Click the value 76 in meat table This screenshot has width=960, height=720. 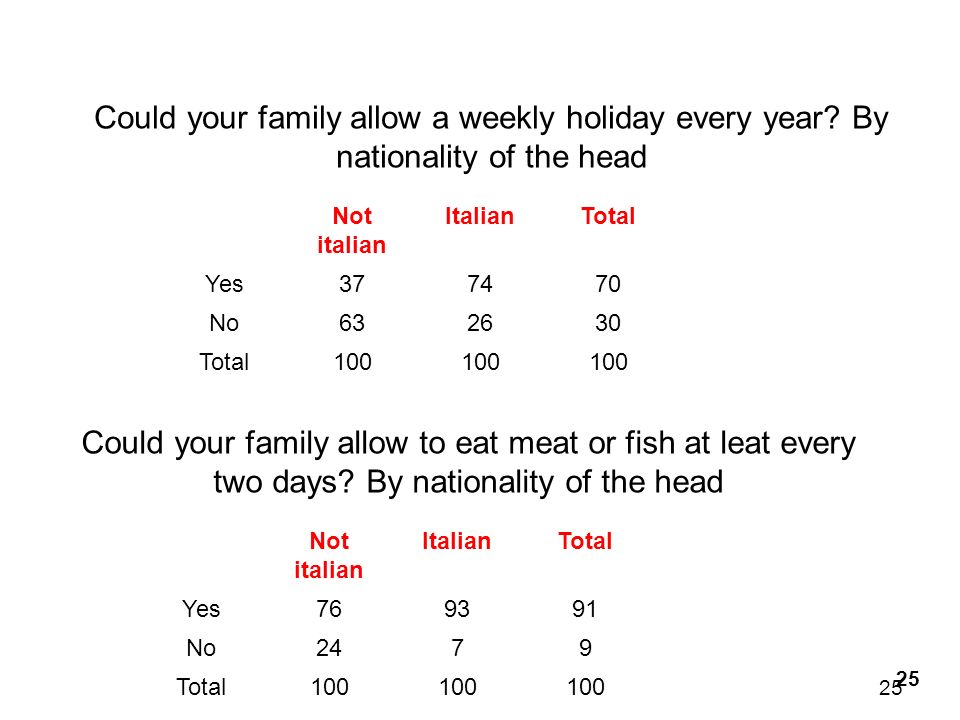[x=329, y=609]
